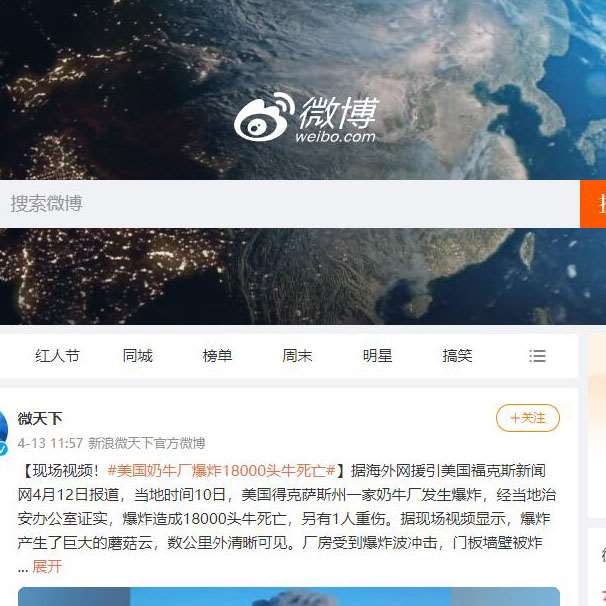The height and width of the screenshot is (606, 606).
Task: Click the orange search button
Action: [593, 204]
